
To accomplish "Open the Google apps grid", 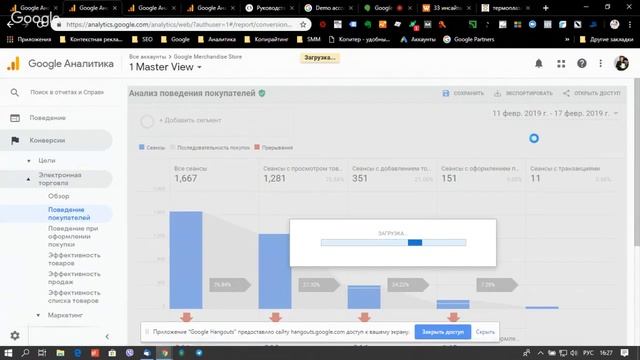I will [561, 64].
